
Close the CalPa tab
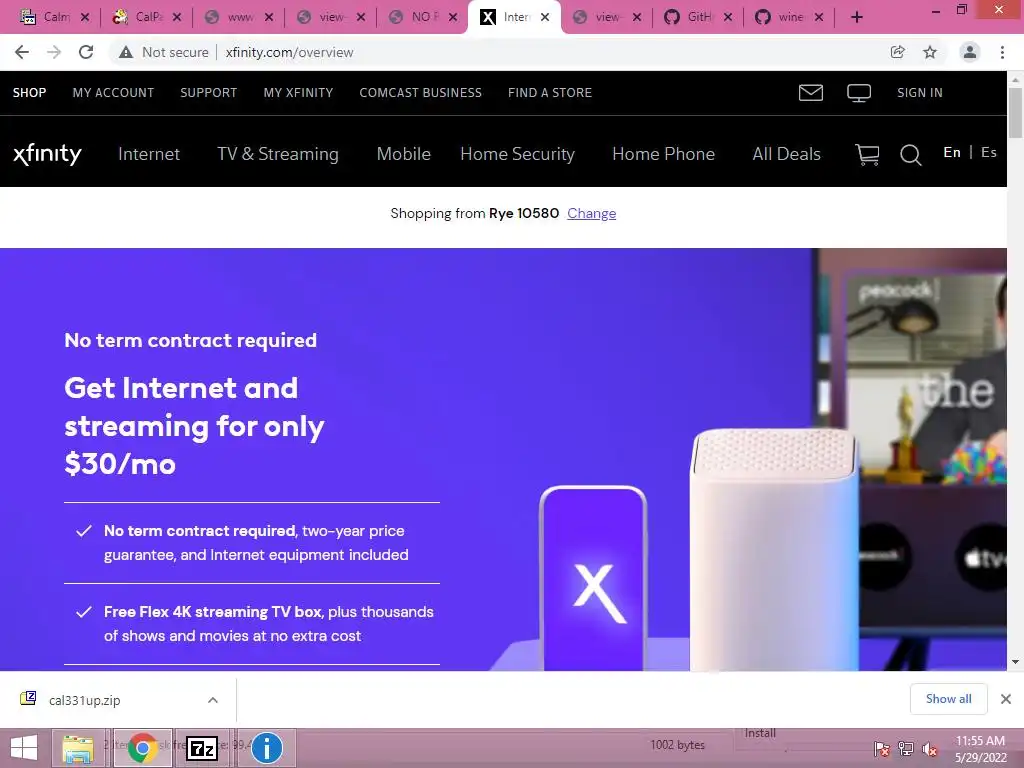click(177, 18)
